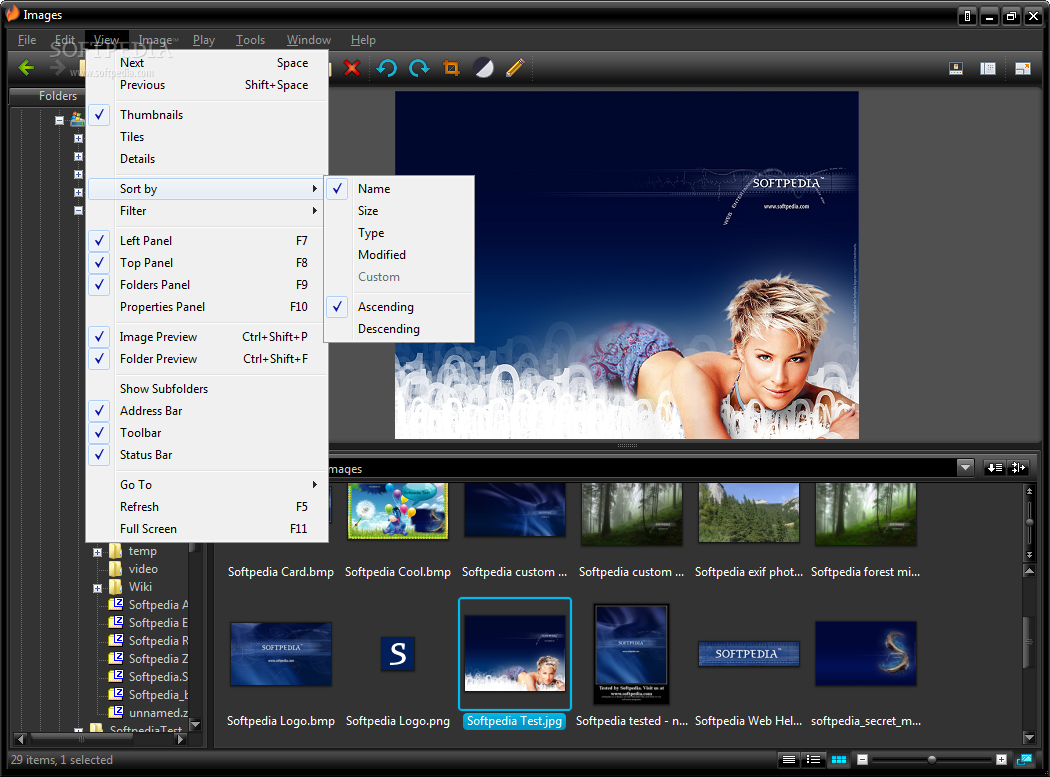Open the pencil edit tool

coord(515,68)
